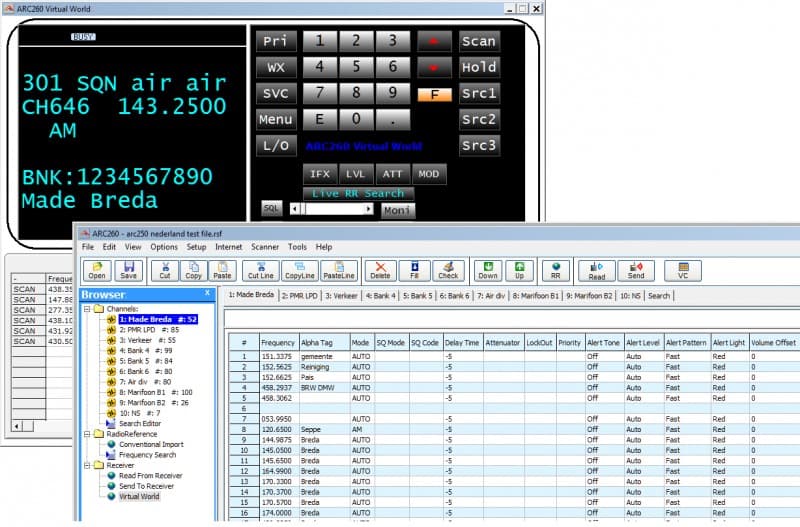Click squelch slider left arrow

pos(294,209)
